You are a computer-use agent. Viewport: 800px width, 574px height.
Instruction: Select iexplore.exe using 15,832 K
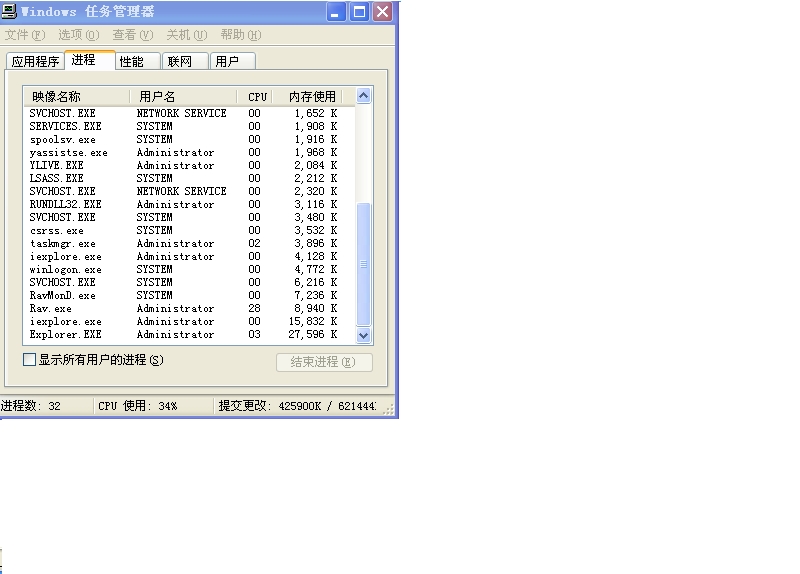(189, 321)
